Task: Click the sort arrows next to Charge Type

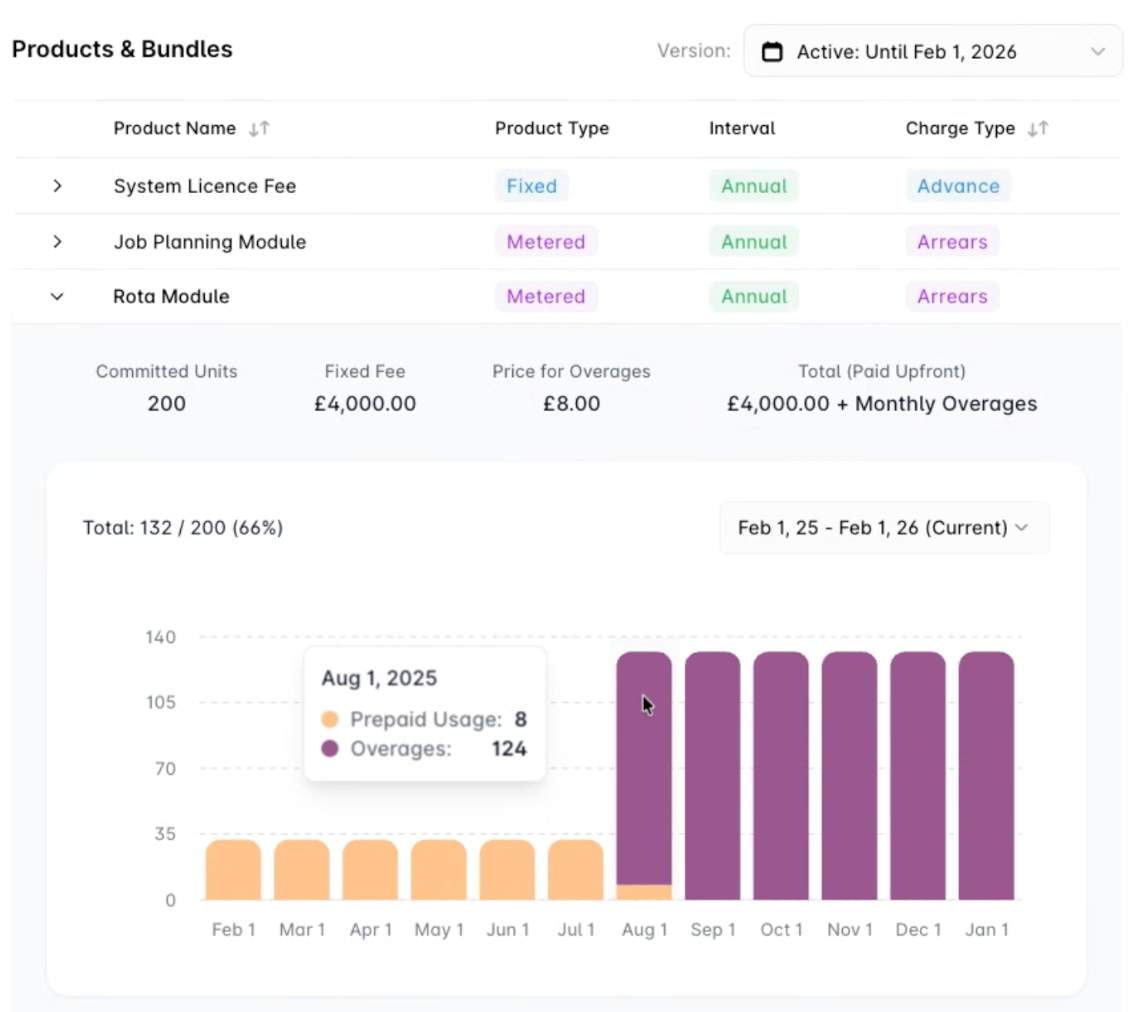Action: coord(1037,128)
